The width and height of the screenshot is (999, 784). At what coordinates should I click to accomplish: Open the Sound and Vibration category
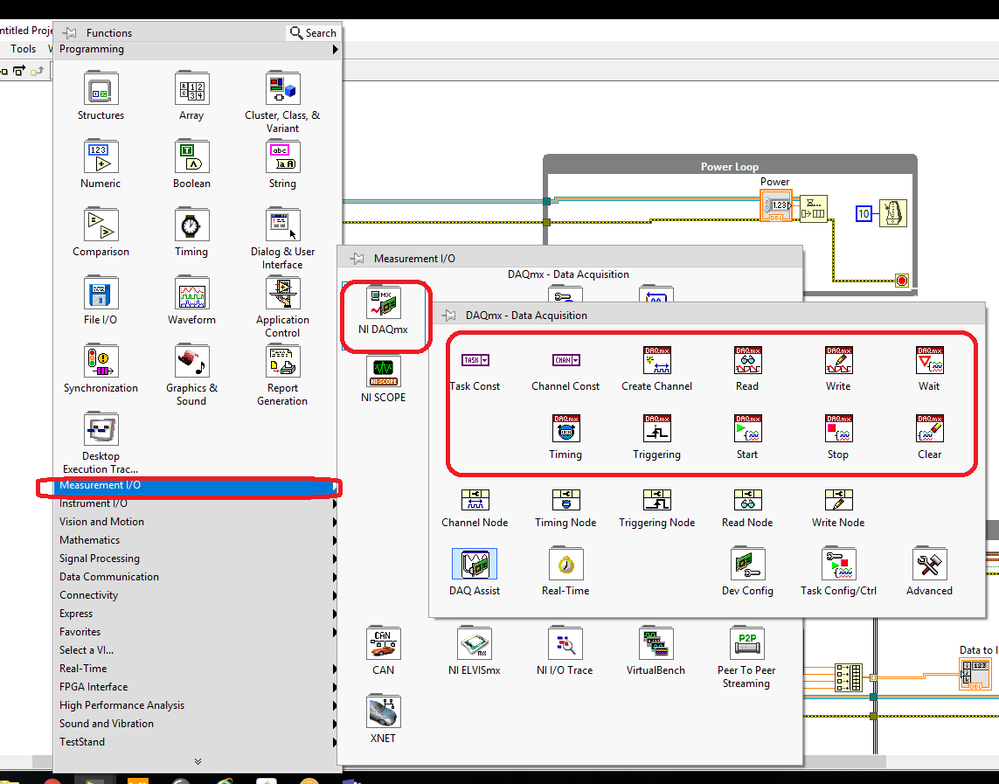198,724
